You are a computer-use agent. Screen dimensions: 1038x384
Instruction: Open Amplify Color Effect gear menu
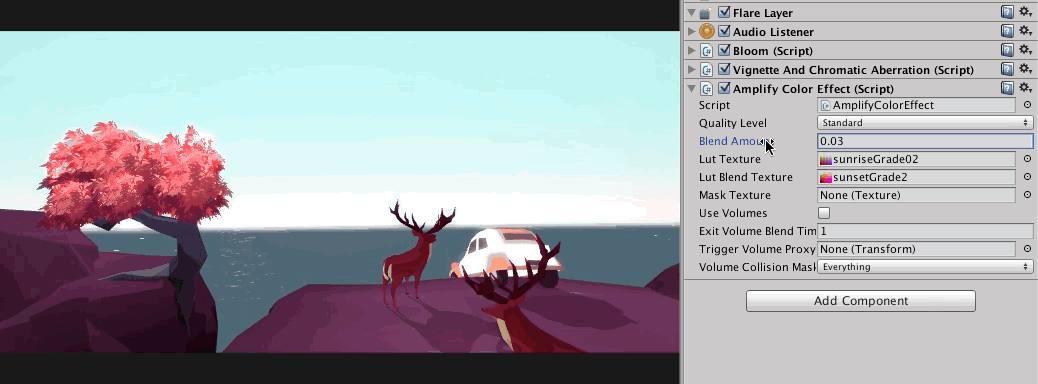(1025, 88)
